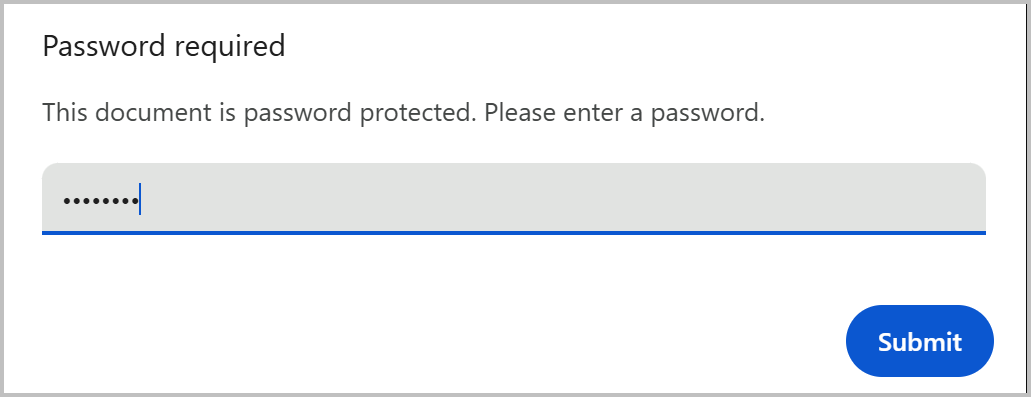Click the blank dialog area below the password field
This screenshot has height=397, width=1031.
(514, 268)
